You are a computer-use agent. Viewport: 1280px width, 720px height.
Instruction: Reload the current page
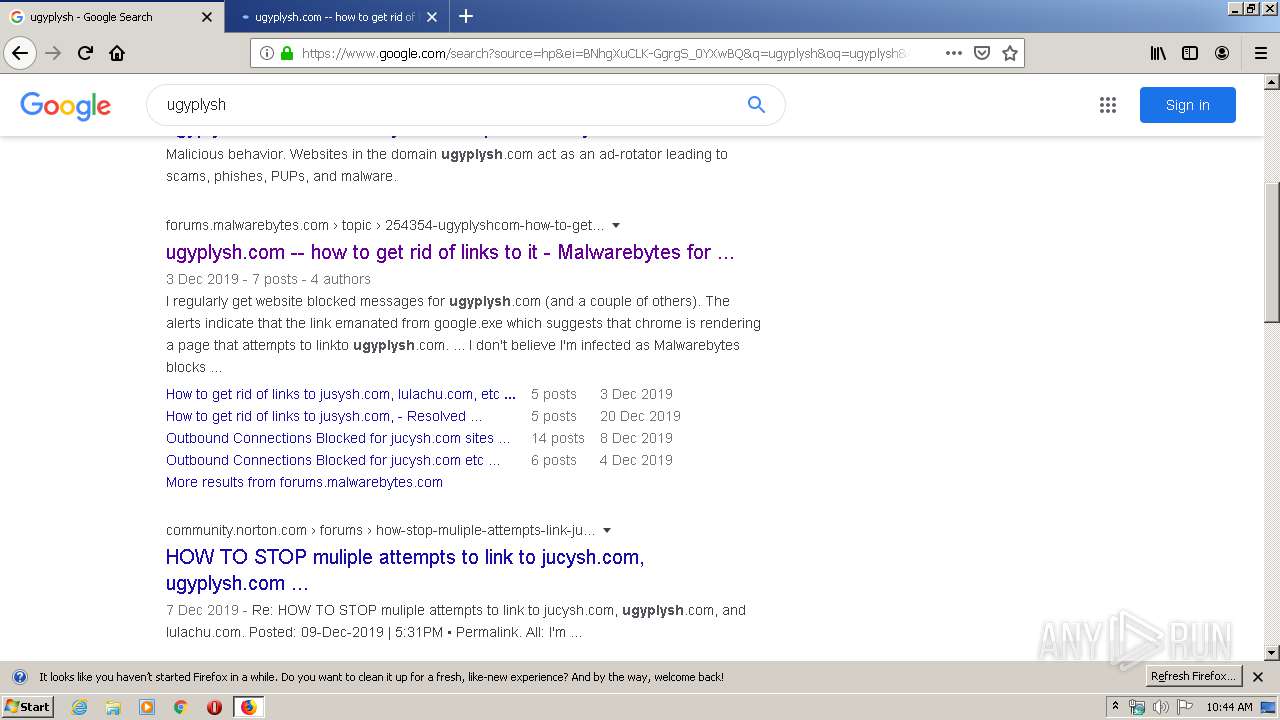(85, 53)
